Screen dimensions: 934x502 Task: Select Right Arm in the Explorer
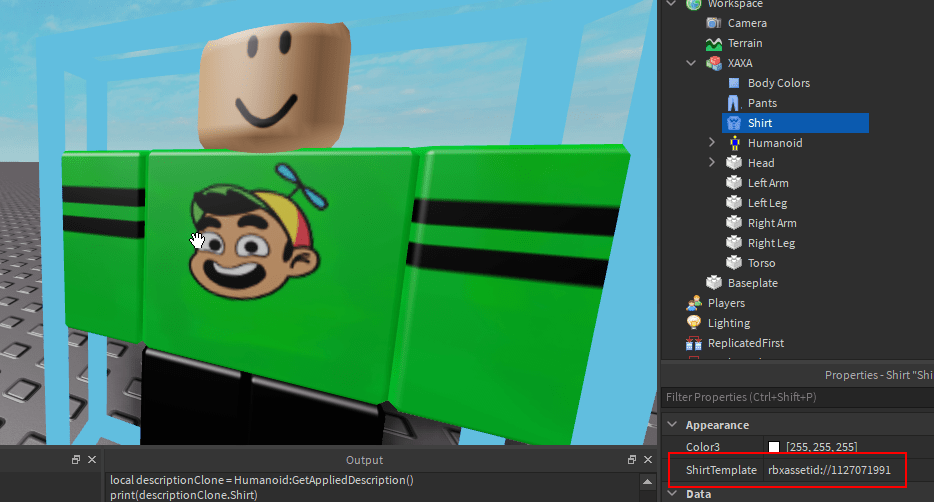(772, 223)
